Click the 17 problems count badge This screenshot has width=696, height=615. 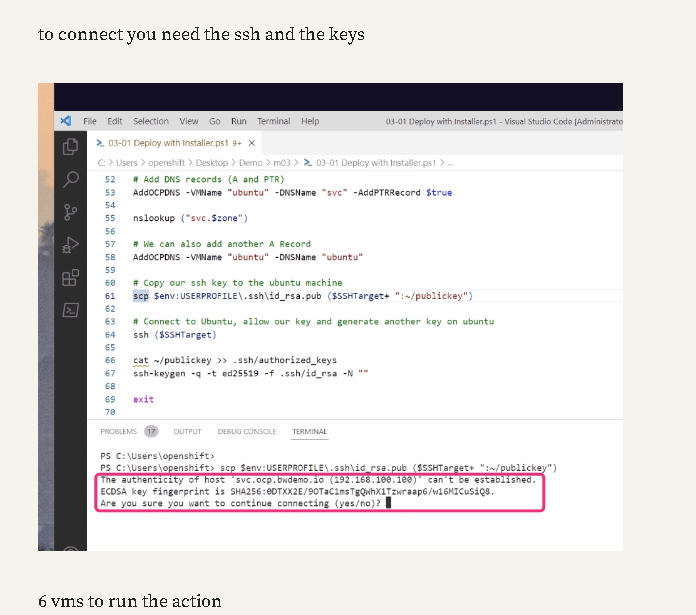tap(151, 431)
